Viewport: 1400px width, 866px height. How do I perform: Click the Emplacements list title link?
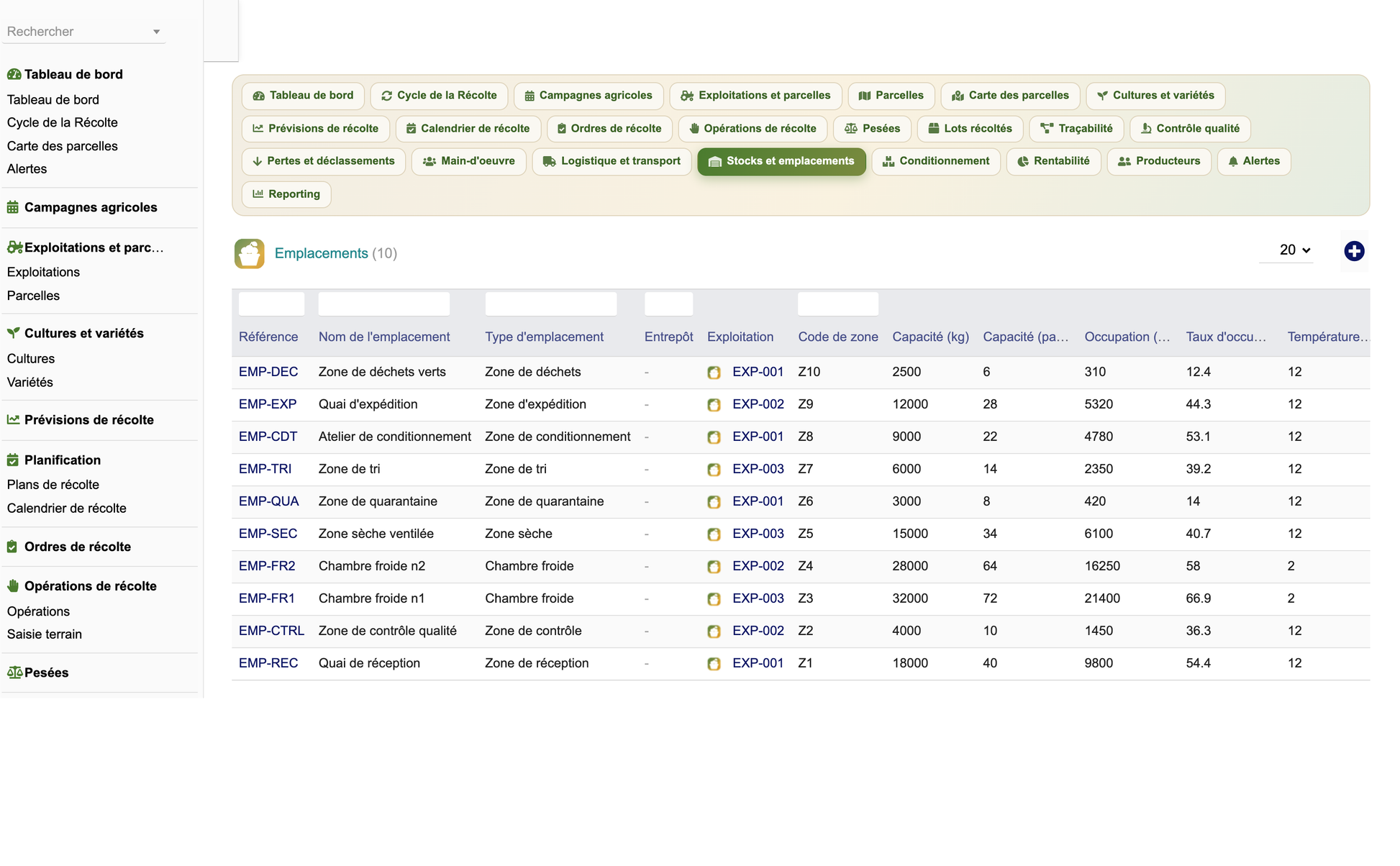pyautogui.click(x=322, y=253)
